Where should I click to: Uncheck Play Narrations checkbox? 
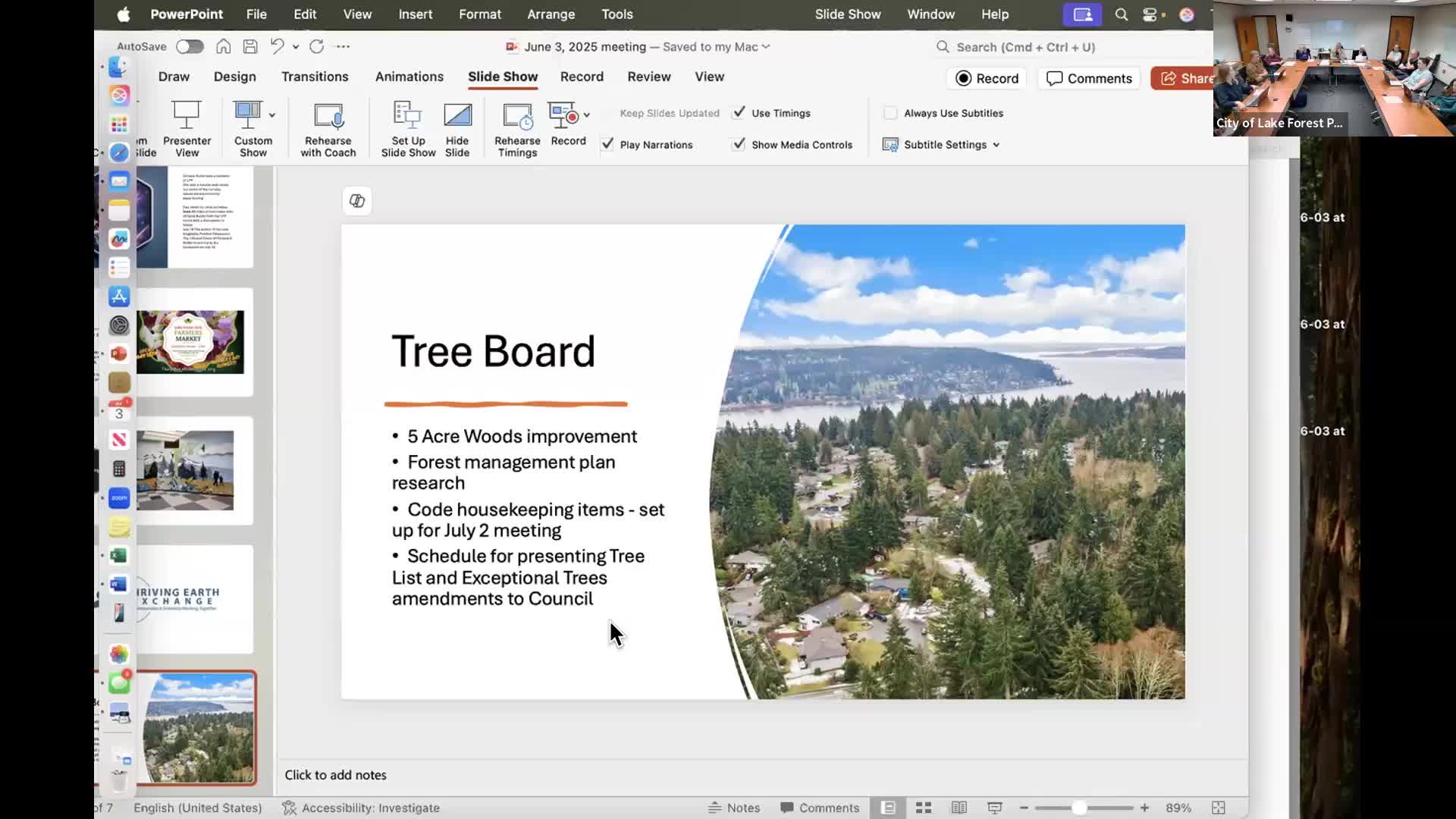click(x=607, y=144)
